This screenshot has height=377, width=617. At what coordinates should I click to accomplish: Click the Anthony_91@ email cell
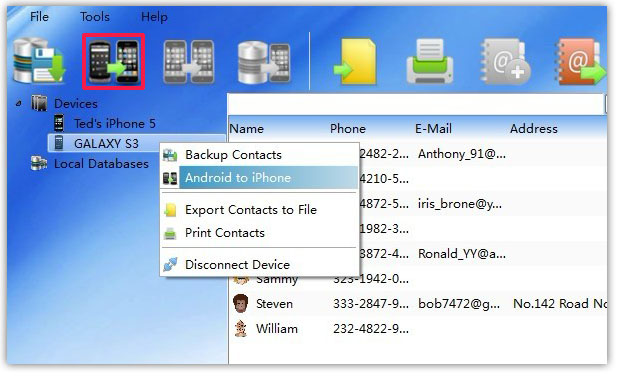click(x=462, y=154)
